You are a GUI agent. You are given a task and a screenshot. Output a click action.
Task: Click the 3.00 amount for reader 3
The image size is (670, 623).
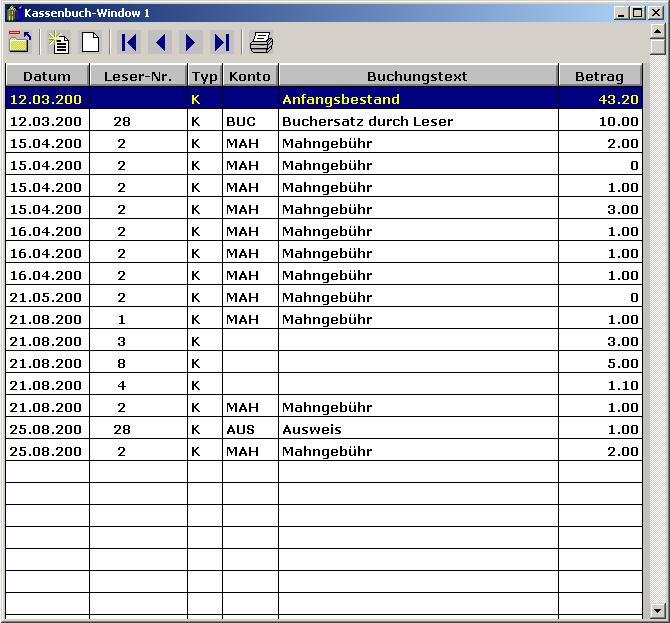(600, 341)
